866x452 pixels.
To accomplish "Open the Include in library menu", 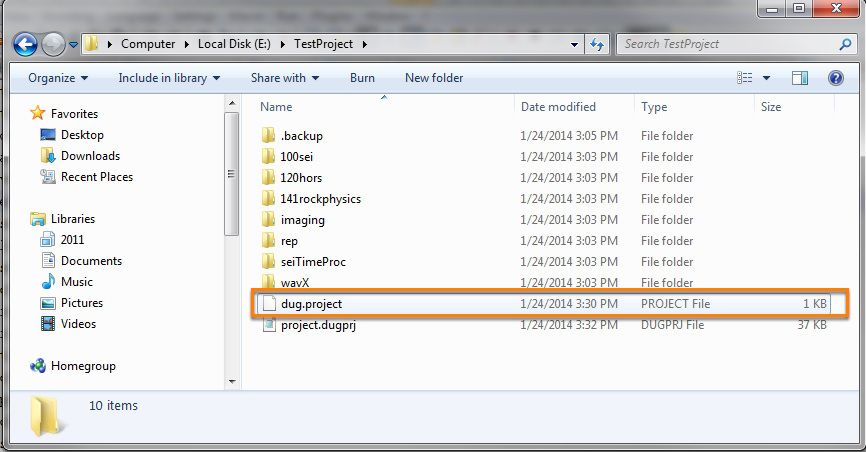I will pyautogui.click(x=169, y=78).
